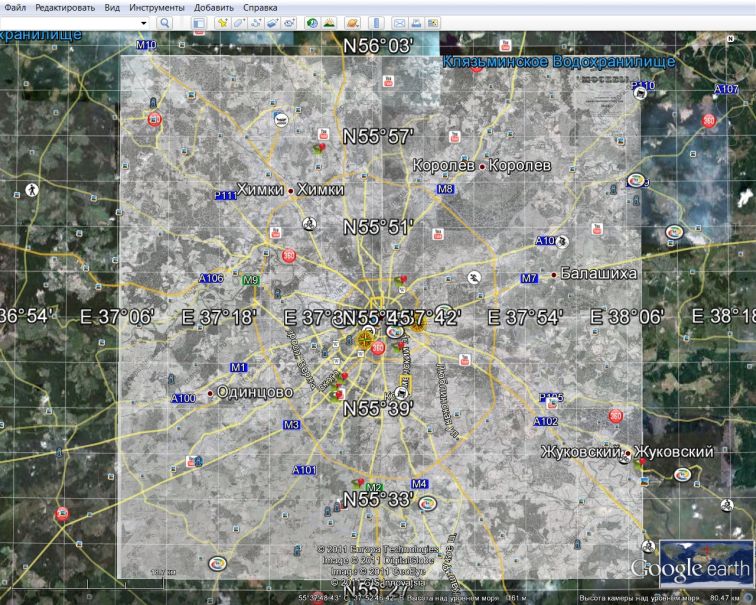
Task: Select the Add Path tool
Action: (257, 23)
